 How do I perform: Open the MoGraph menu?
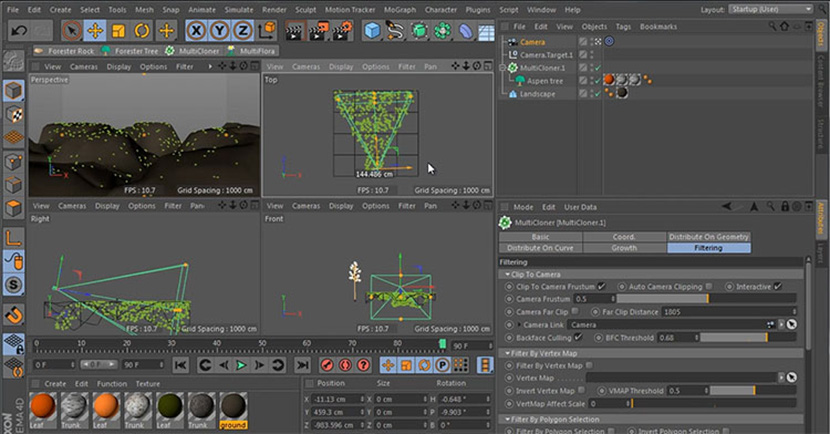(399, 10)
